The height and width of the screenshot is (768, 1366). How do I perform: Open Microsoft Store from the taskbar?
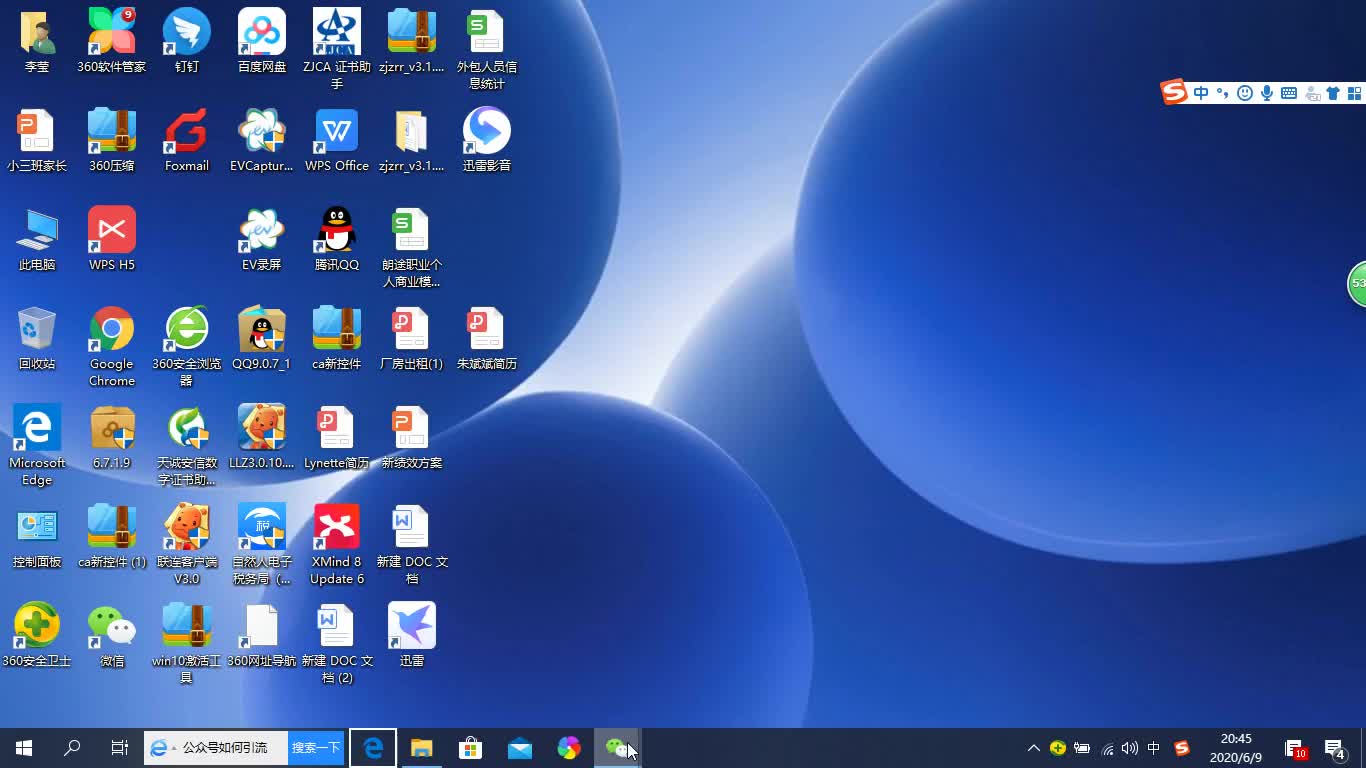(470, 748)
